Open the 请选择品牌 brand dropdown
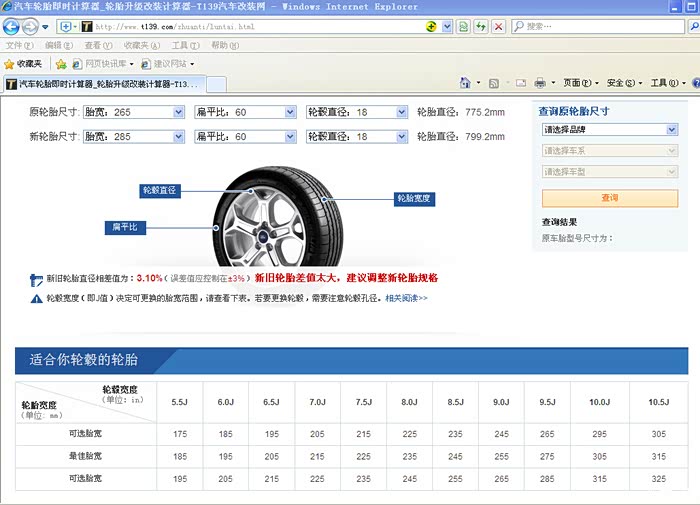700x505 pixels. coord(672,130)
